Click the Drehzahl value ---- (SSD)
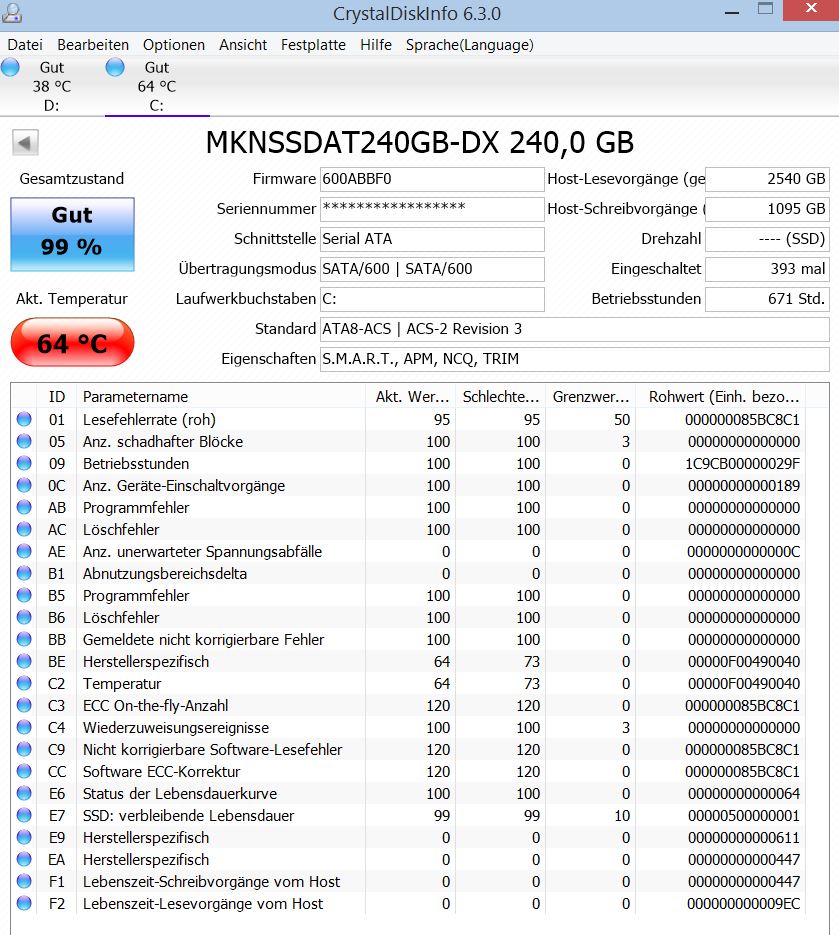Screen dimensions: 839x935 pos(767,239)
